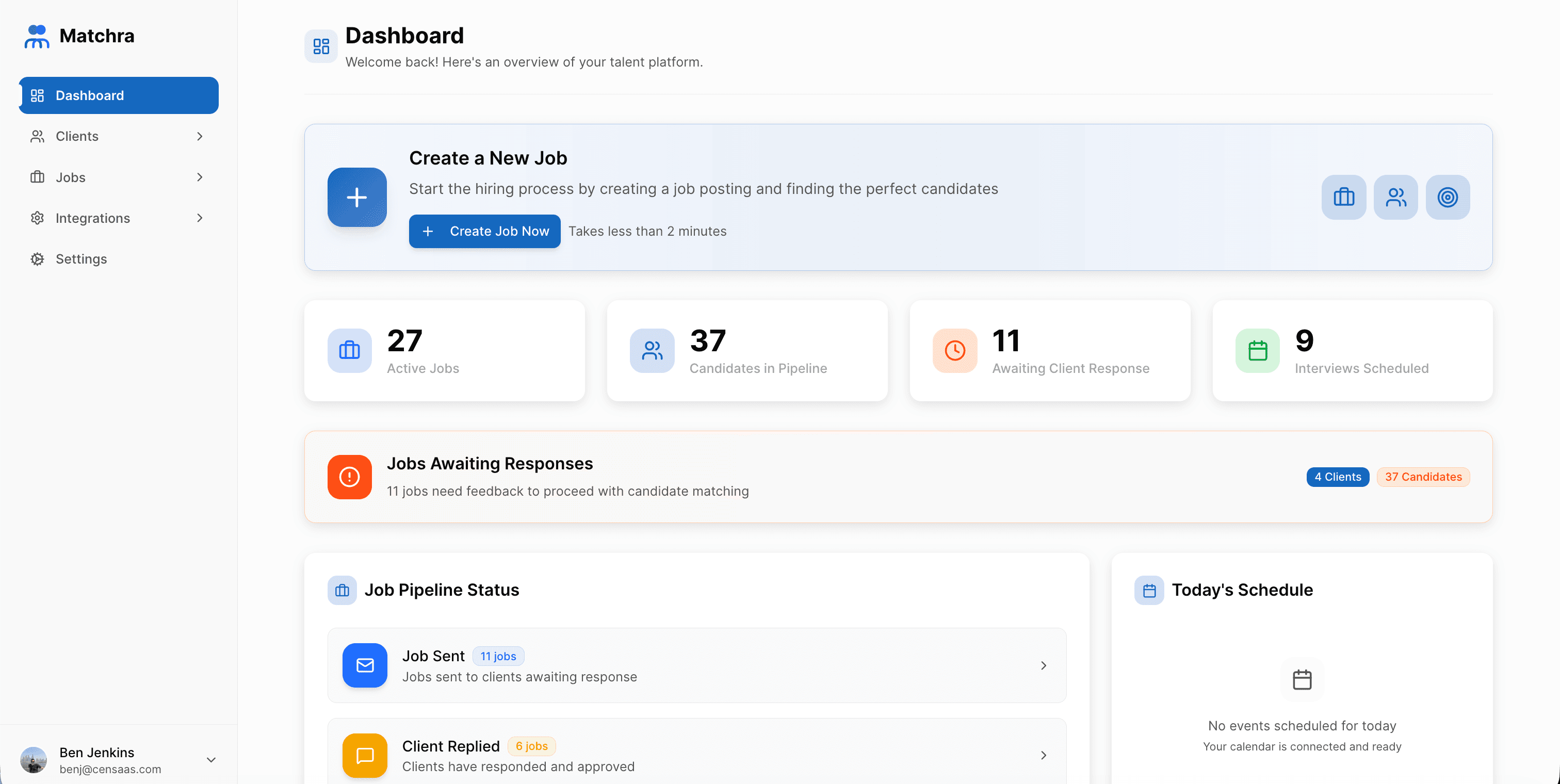1560x784 pixels.
Task: Click the Matchra logo icon
Action: coord(37,36)
